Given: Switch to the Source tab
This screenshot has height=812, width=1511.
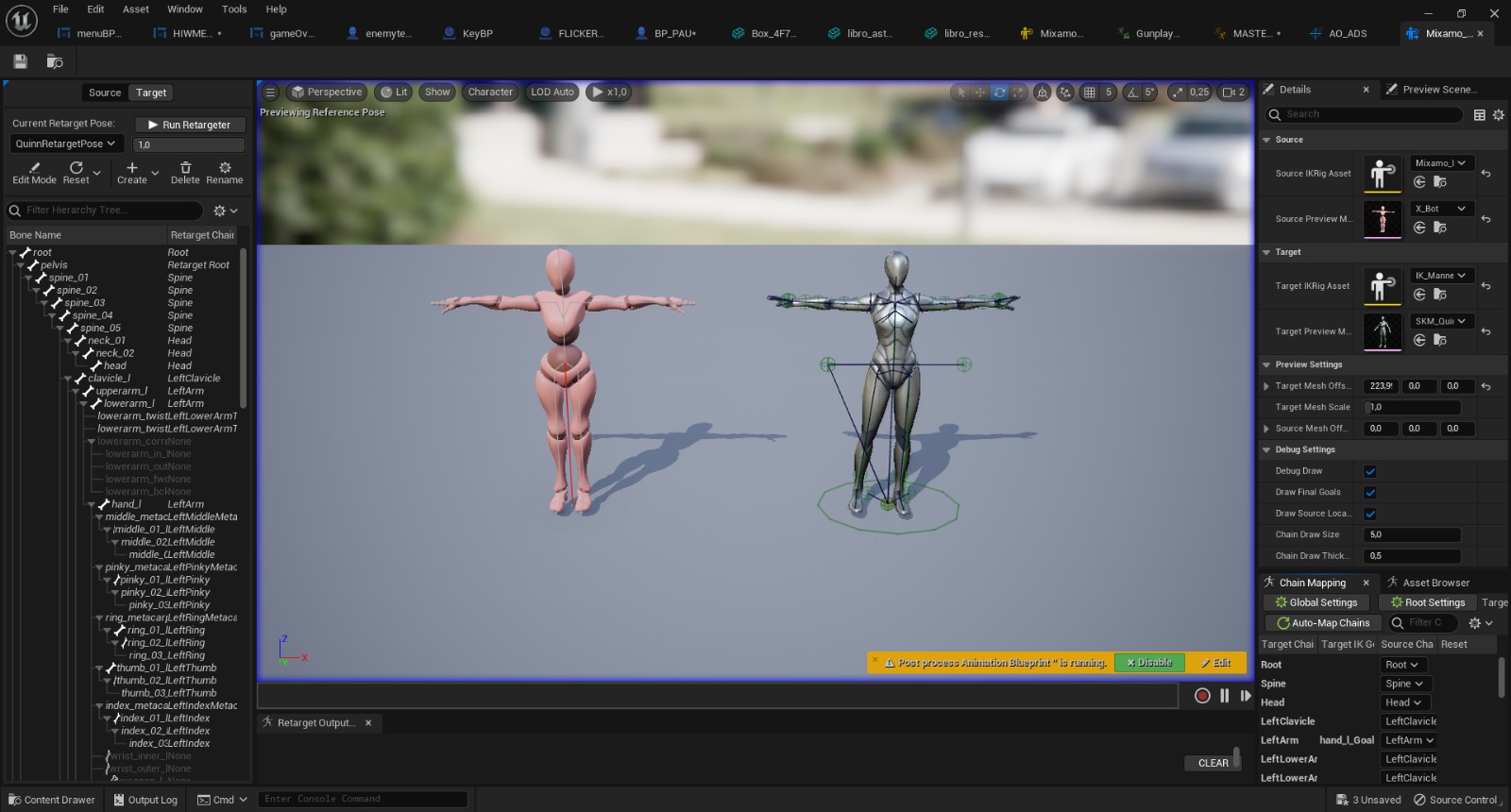Looking at the screenshot, I should pyautogui.click(x=104, y=93).
